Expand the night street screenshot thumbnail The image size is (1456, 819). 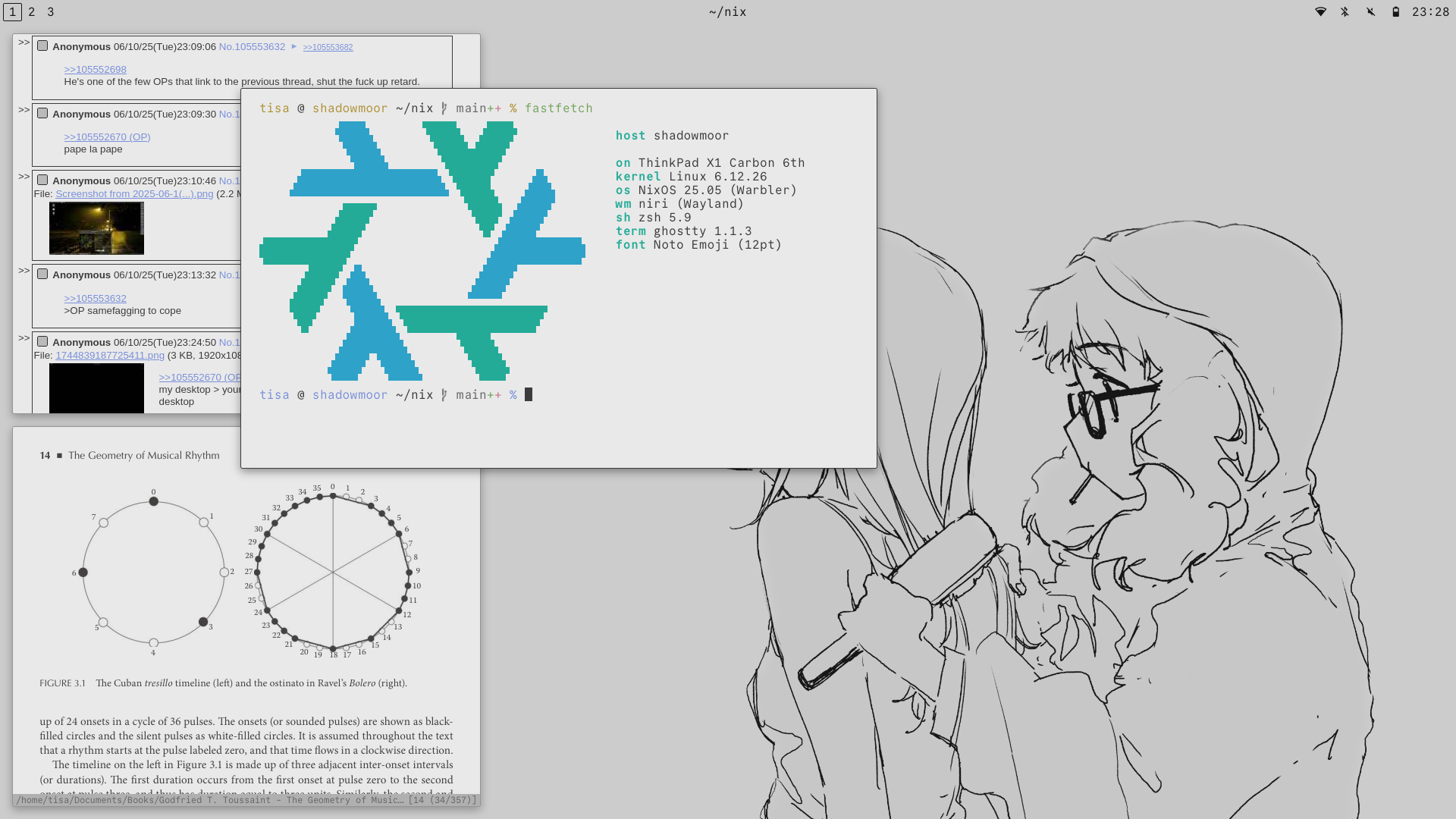click(96, 228)
